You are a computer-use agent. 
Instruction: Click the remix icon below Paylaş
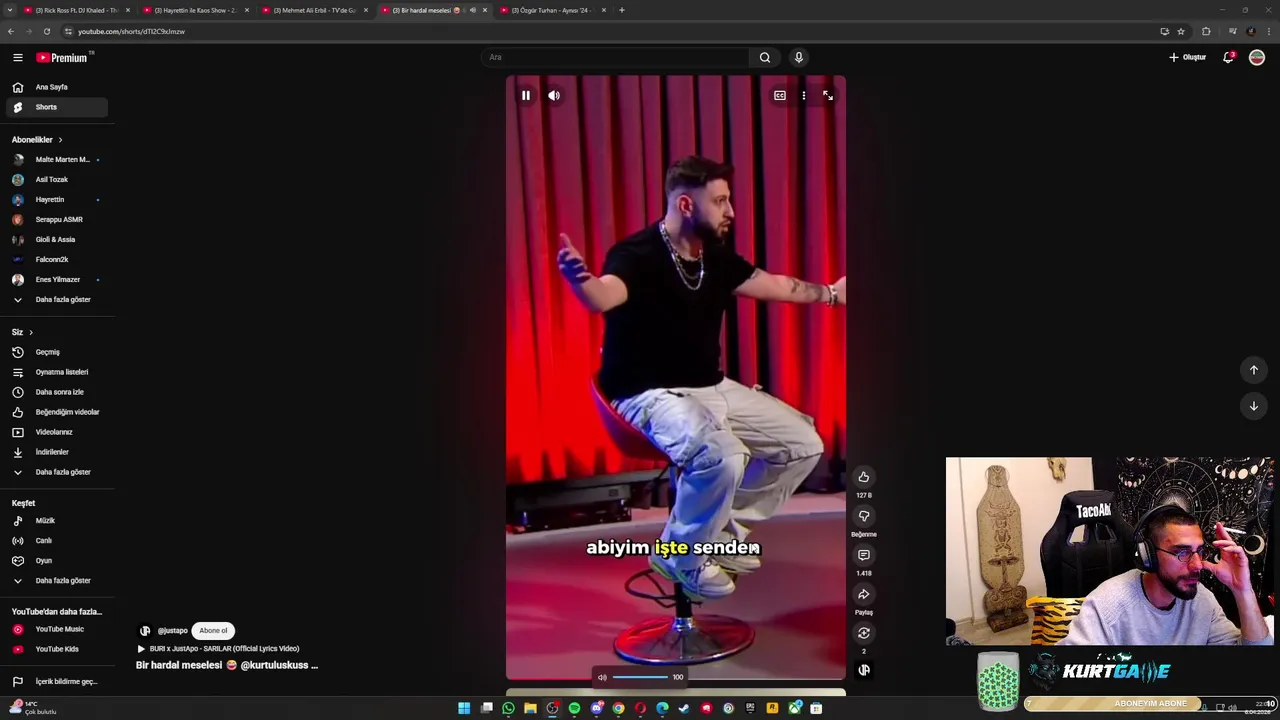864,633
